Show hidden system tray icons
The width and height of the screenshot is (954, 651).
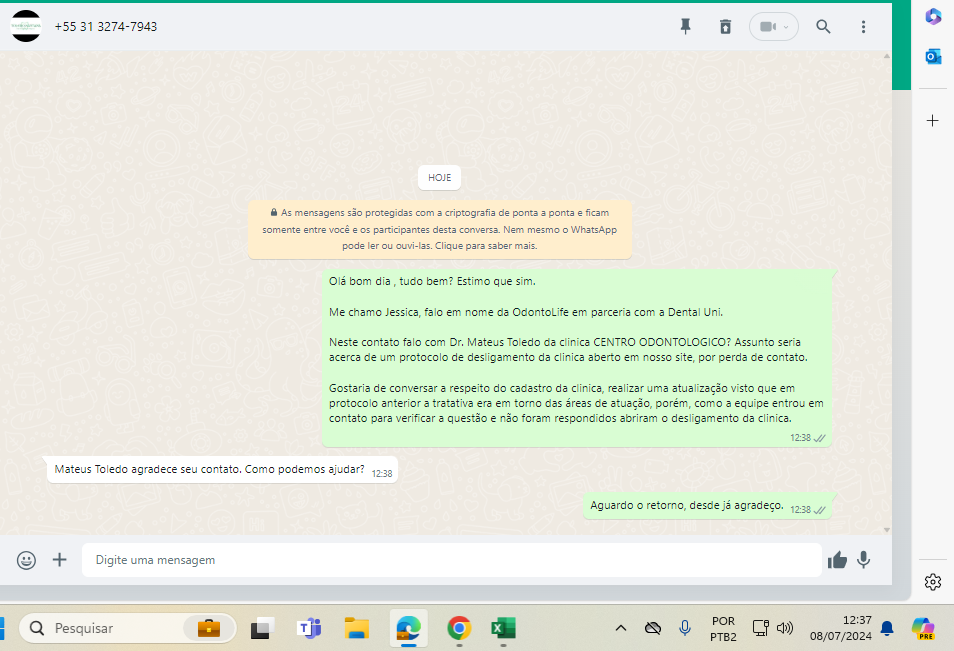[x=621, y=628]
